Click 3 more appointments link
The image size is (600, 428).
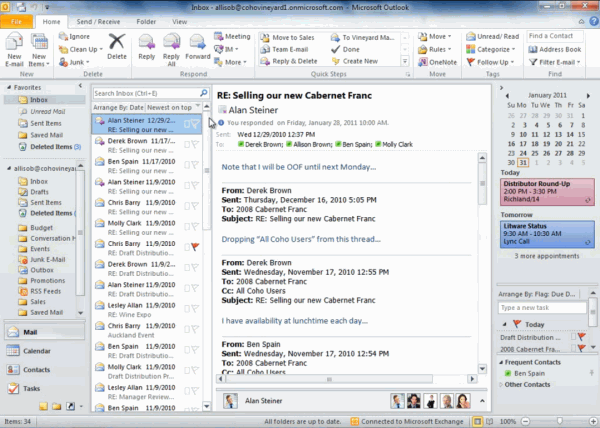pyautogui.click(x=546, y=256)
